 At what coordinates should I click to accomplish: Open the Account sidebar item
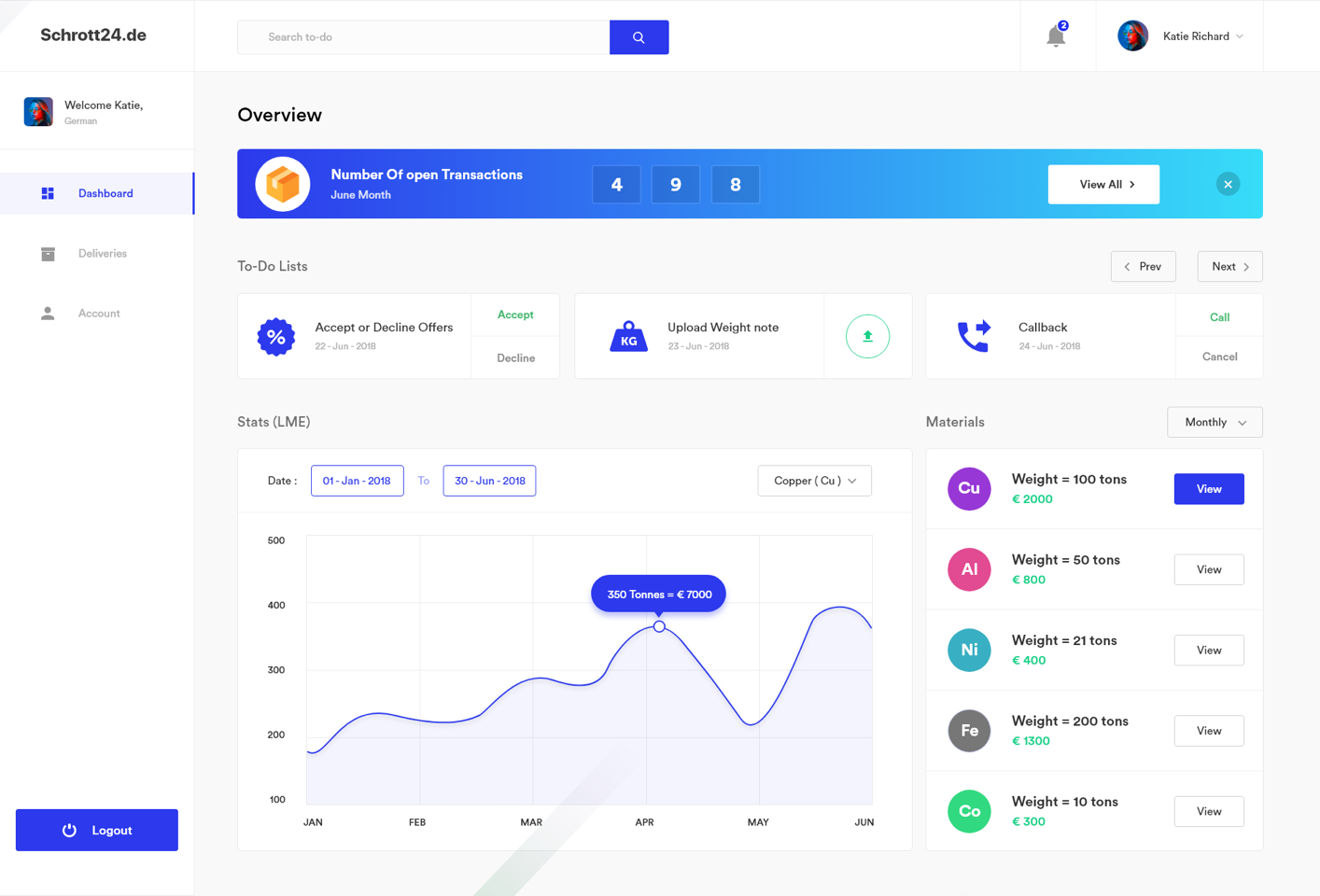99,314
